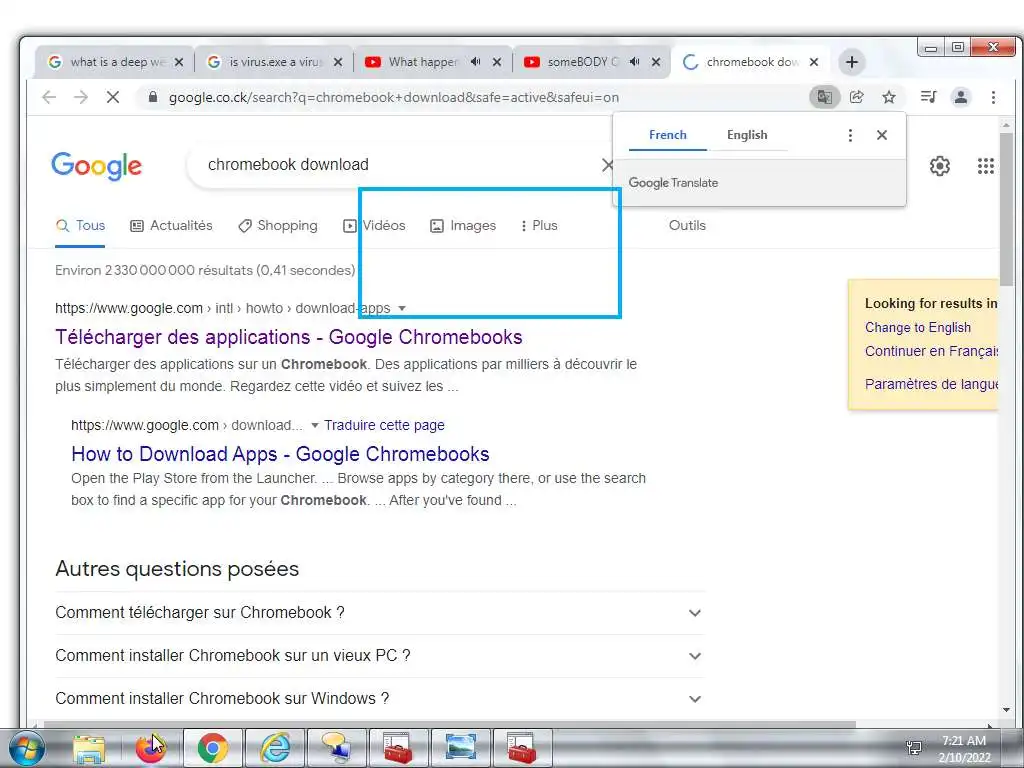Viewport: 1024px width, 768px height.
Task: Click the Google Translate icon in address bar
Action: [x=824, y=97]
